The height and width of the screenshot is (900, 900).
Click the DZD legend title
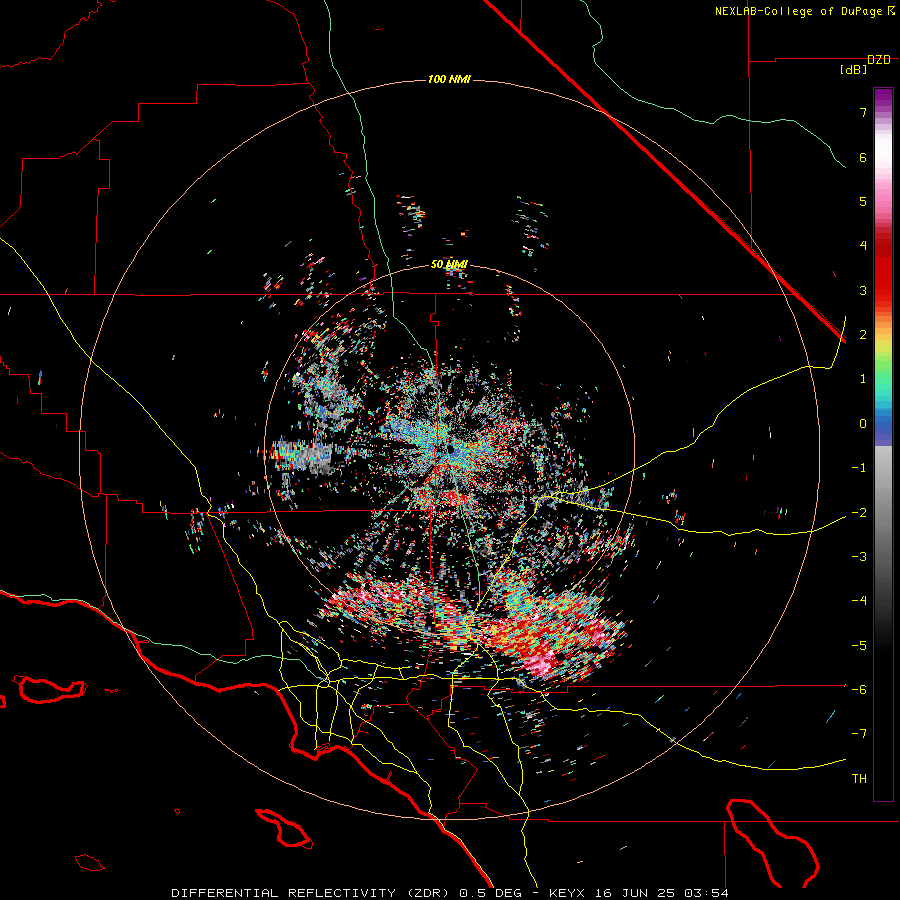coord(879,60)
